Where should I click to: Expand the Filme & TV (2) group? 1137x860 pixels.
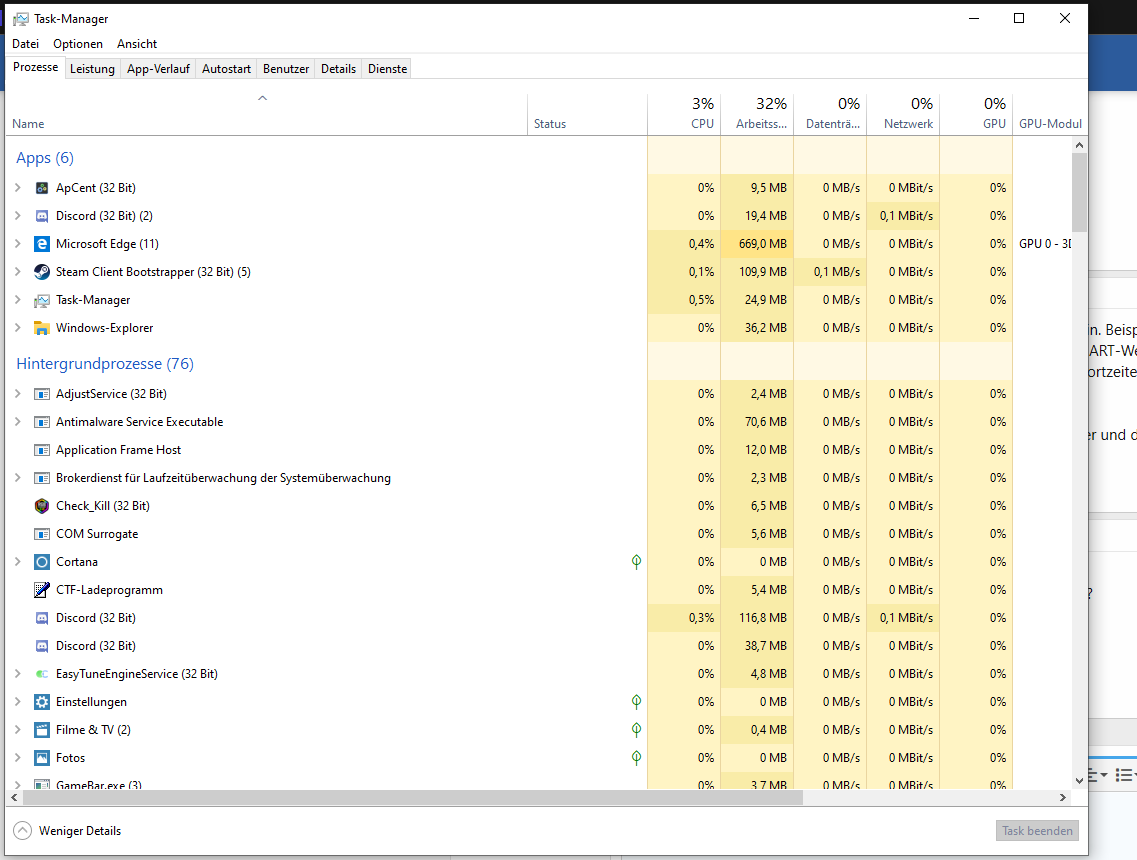(18, 730)
